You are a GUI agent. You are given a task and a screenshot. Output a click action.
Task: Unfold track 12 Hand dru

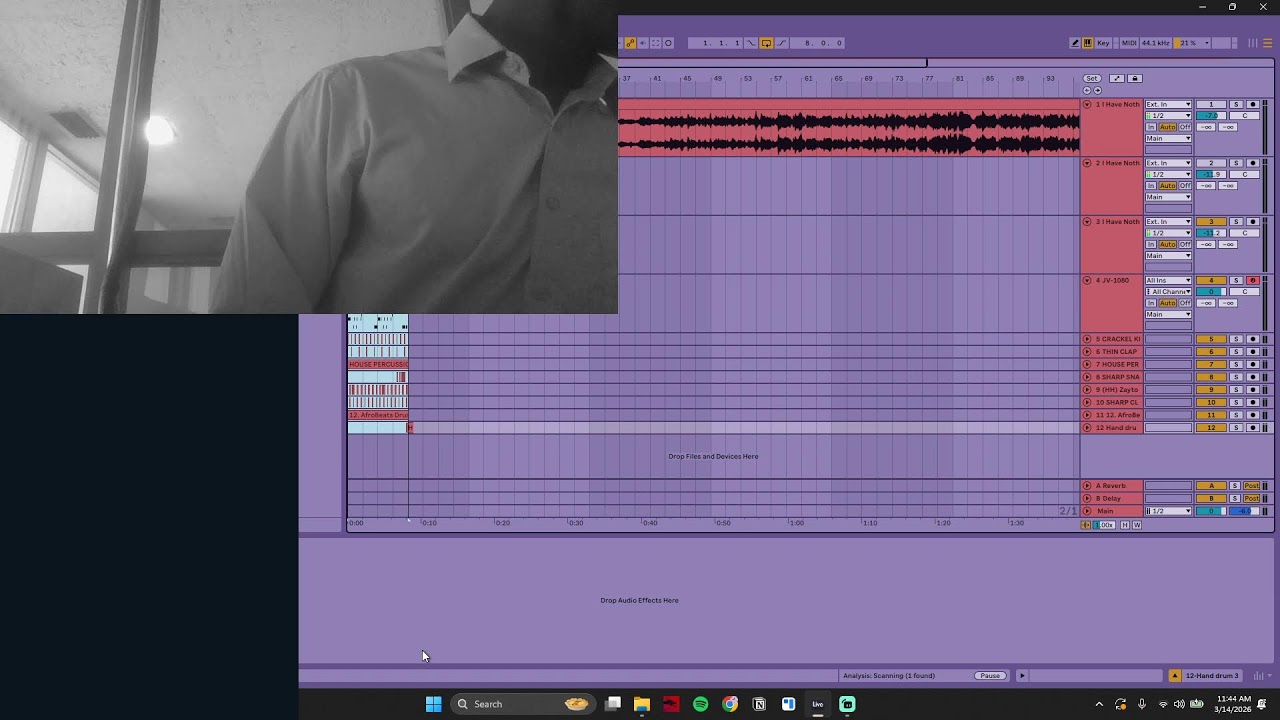coord(1087,428)
